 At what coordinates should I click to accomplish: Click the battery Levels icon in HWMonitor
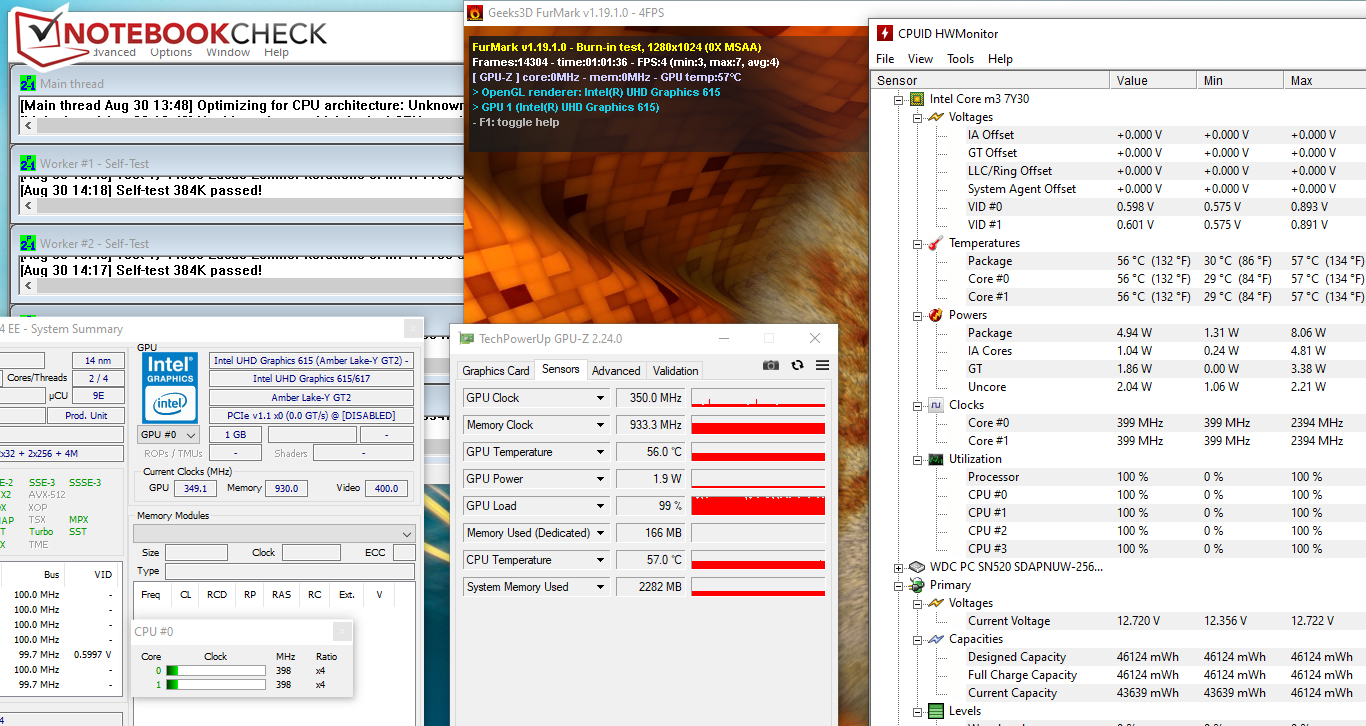pyautogui.click(x=935, y=711)
